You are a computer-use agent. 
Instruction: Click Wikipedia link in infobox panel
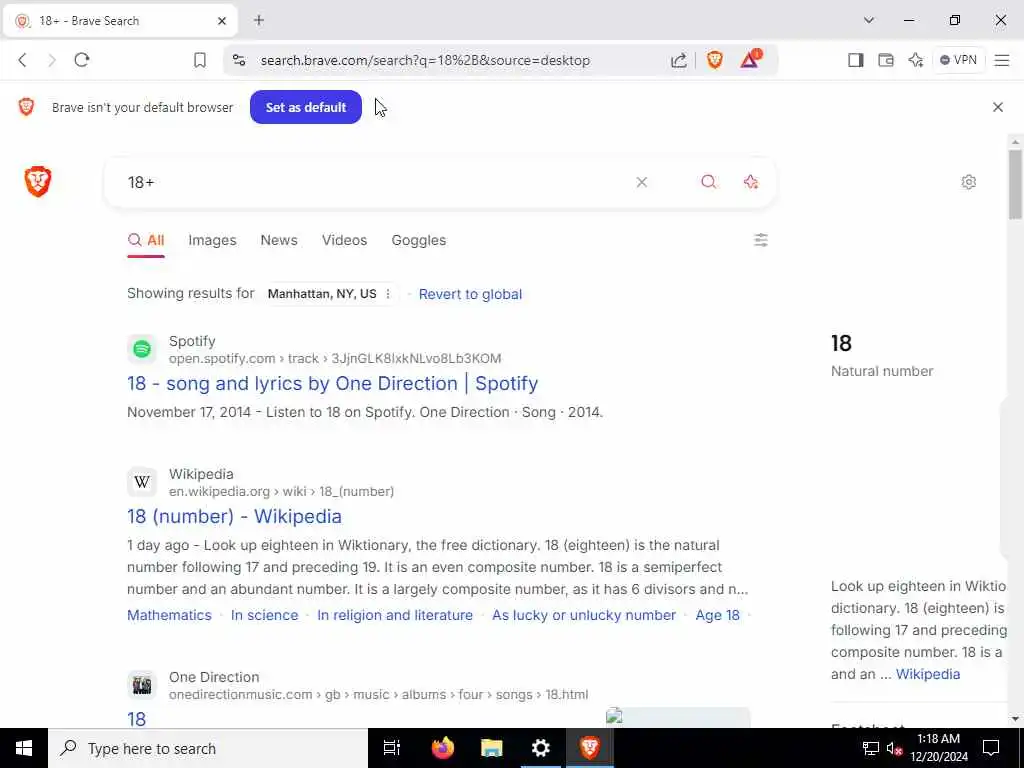pyautogui.click(x=928, y=674)
